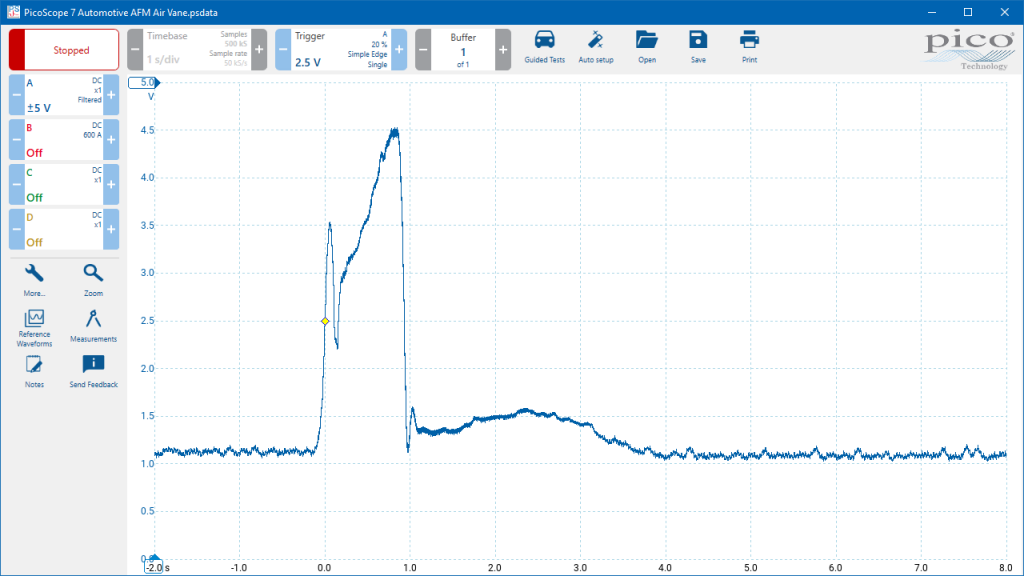This screenshot has height=576, width=1024.
Task: Open channel A ±5 V options
Action: coord(63,95)
